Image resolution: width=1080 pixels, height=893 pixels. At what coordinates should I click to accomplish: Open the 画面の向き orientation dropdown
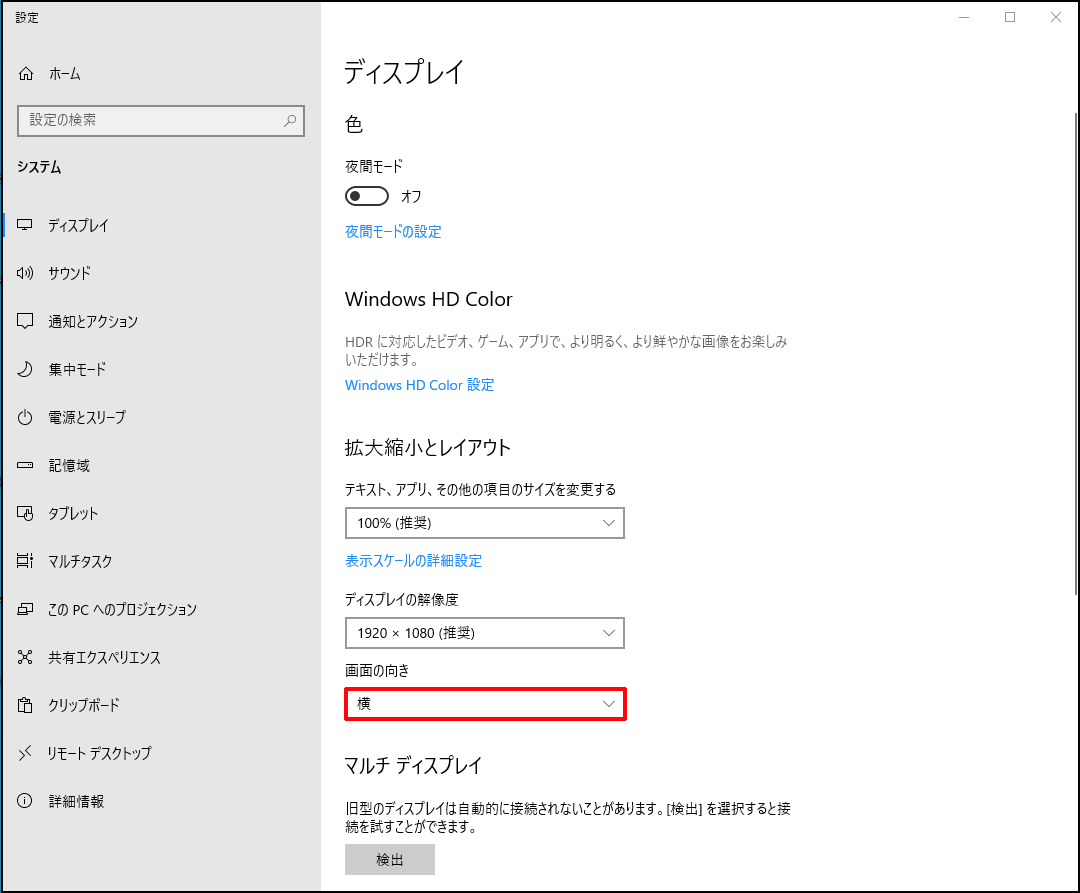(x=484, y=704)
